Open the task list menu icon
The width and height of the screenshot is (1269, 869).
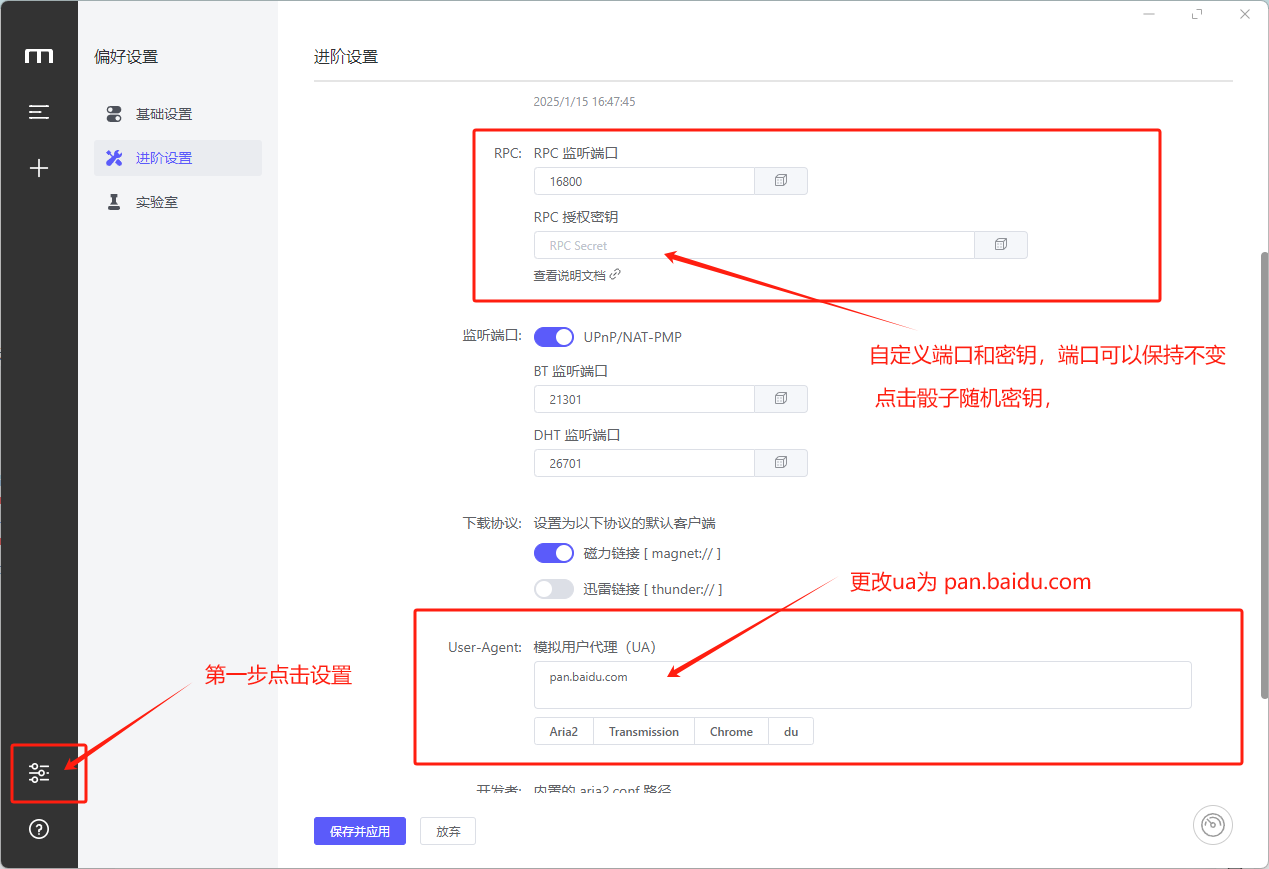tap(39, 112)
